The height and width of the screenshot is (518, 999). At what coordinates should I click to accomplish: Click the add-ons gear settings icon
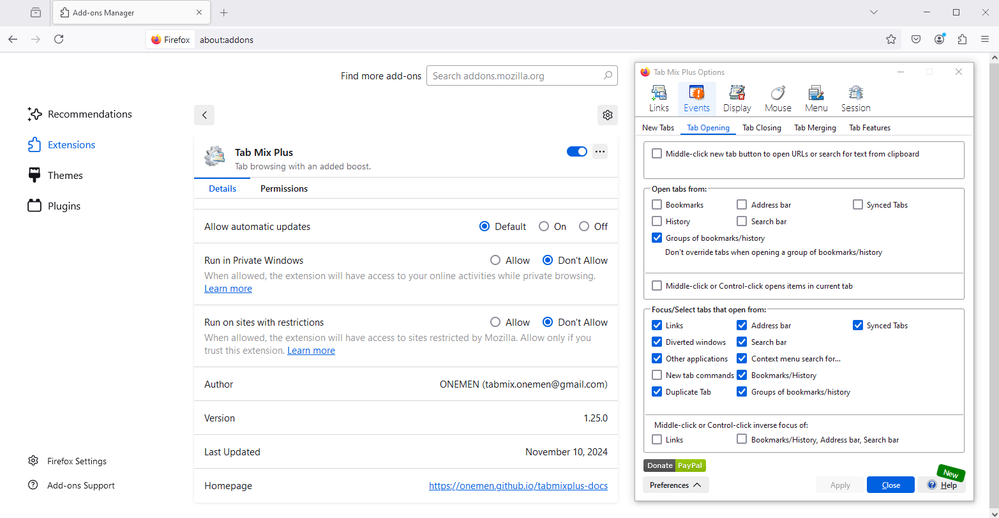click(x=607, y=115)
